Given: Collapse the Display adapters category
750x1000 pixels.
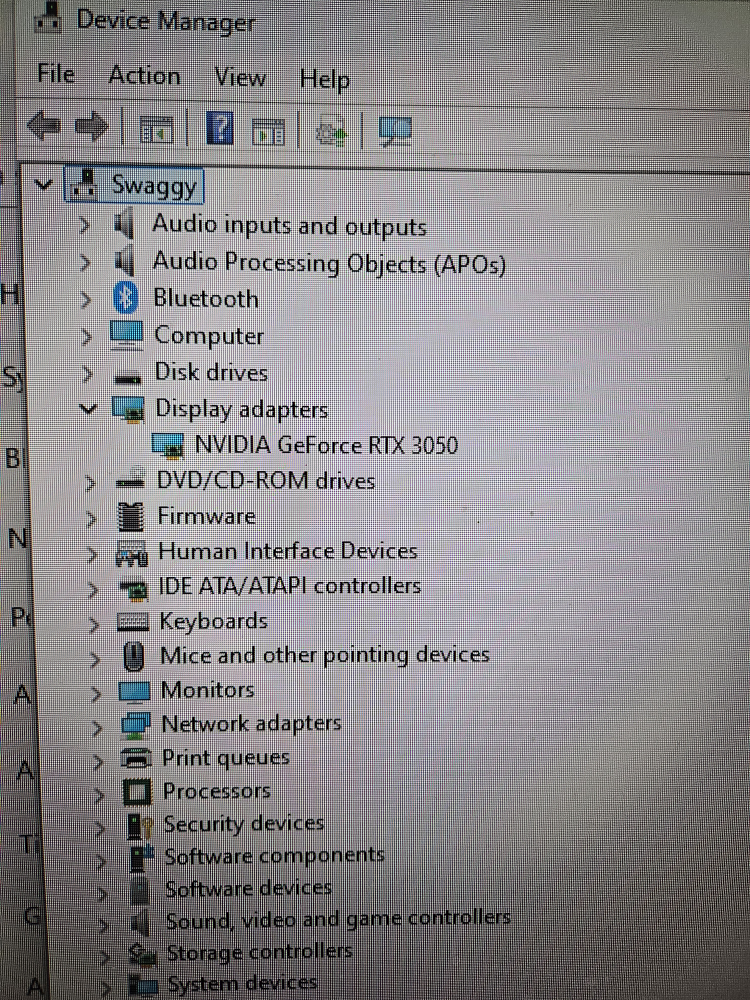Looking at the screenshot, I should (x=89, y=409).
